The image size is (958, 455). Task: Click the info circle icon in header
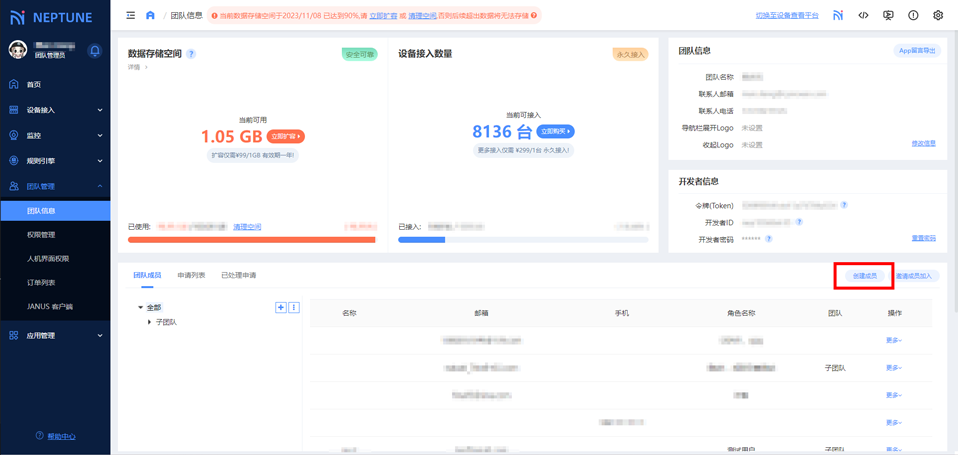pos(912,16)
